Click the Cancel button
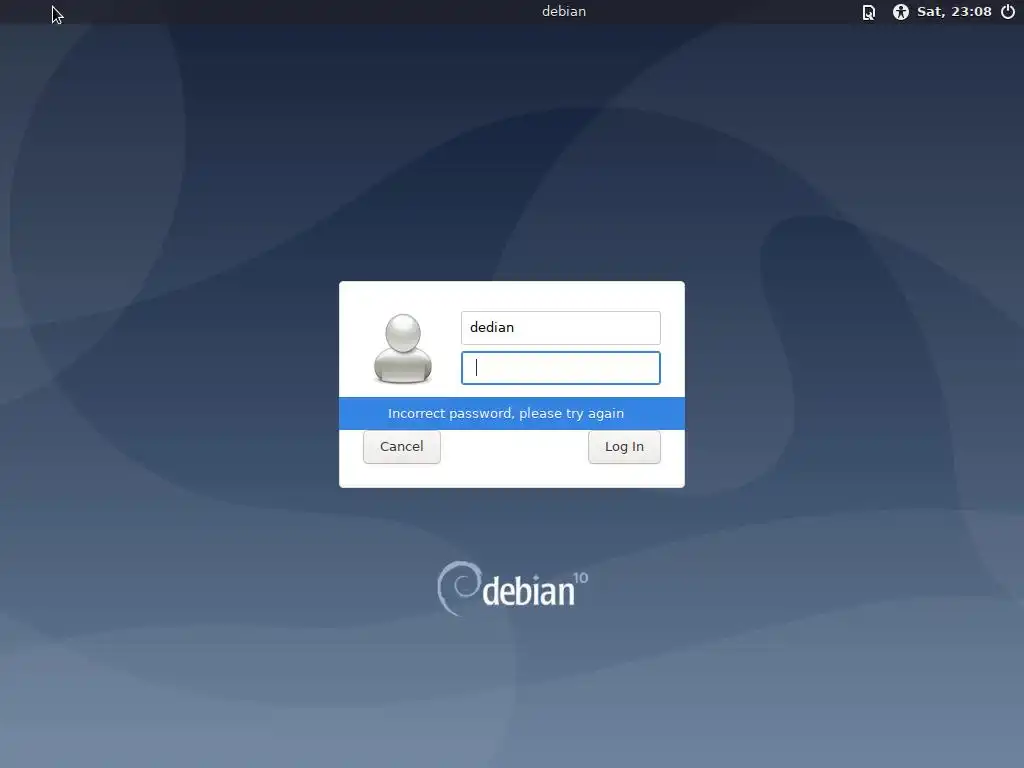The image size is (1024, 768). pos(402,447)
